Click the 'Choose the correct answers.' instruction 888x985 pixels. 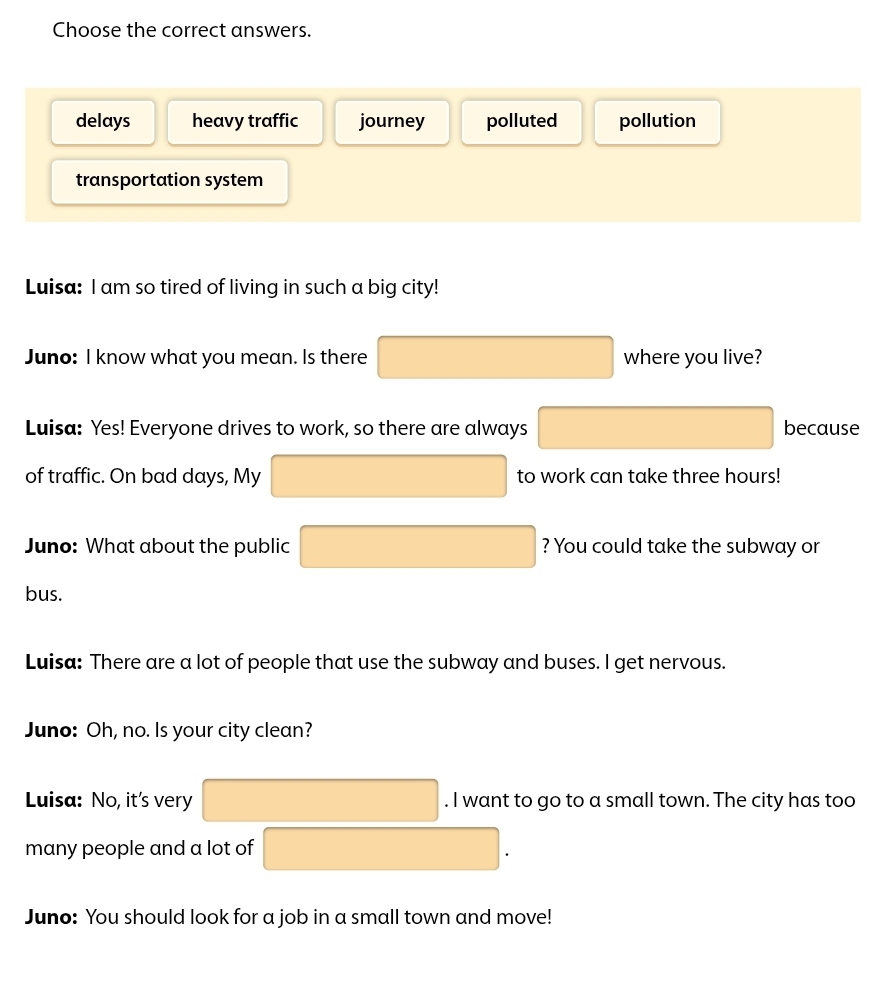click(x=182, y=31)
